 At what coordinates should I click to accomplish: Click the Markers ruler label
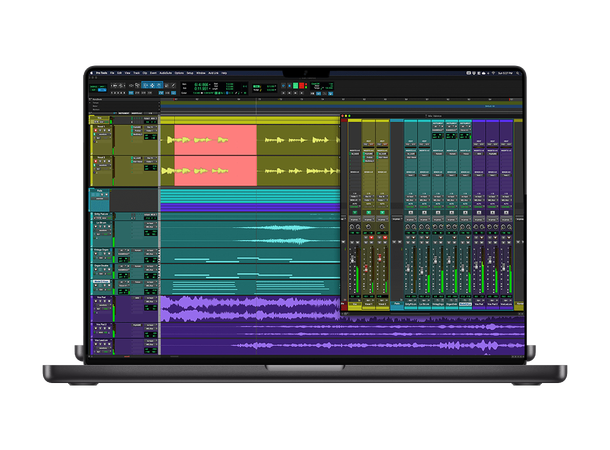[x=96, y=109]
